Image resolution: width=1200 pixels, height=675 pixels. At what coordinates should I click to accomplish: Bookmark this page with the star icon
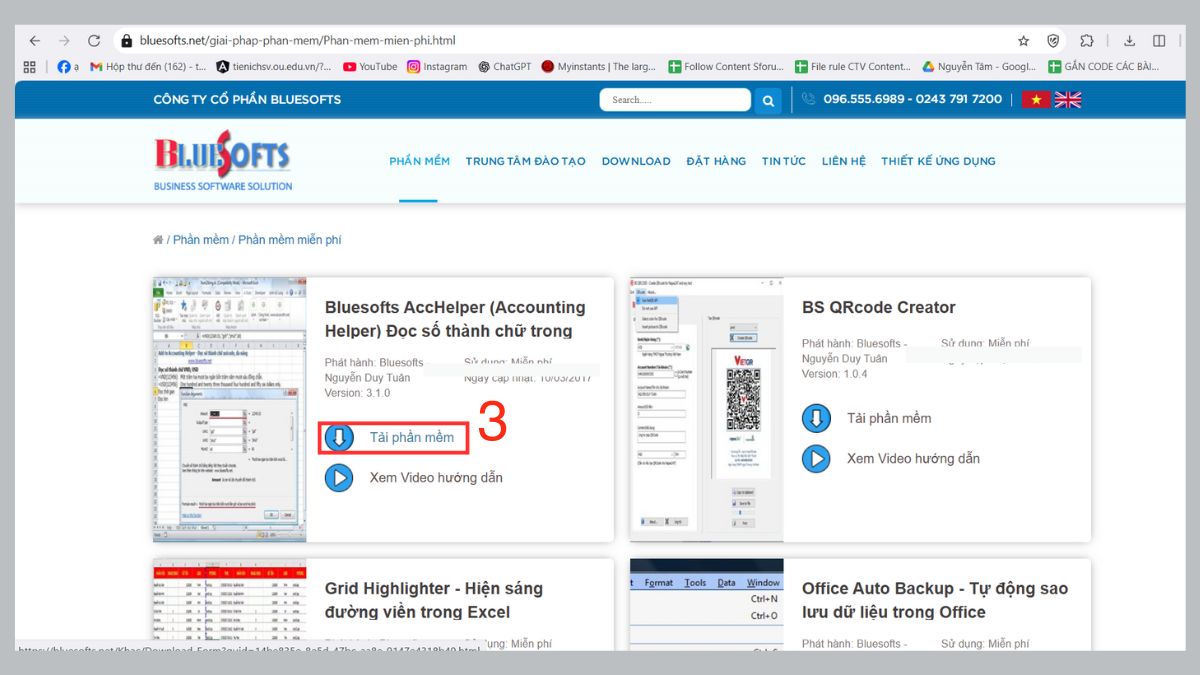(1023, 41)
